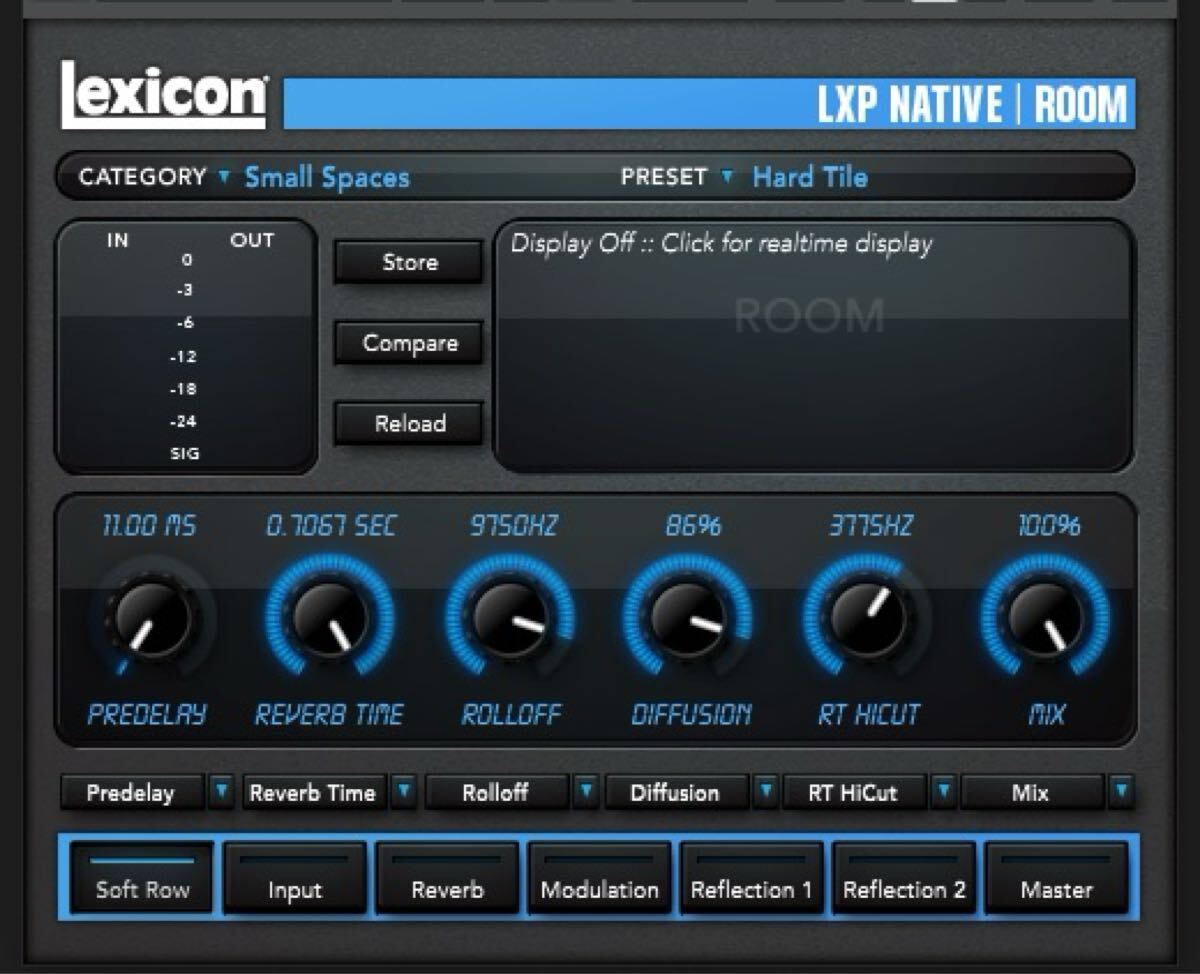Select the Small Spaces category name
This screenshot has width=1200, height=974.
coord(327,178)
